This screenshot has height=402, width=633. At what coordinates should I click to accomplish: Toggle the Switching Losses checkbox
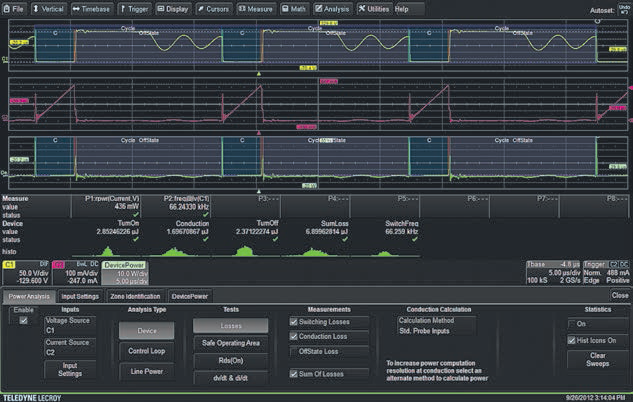[x=293, y=322]
